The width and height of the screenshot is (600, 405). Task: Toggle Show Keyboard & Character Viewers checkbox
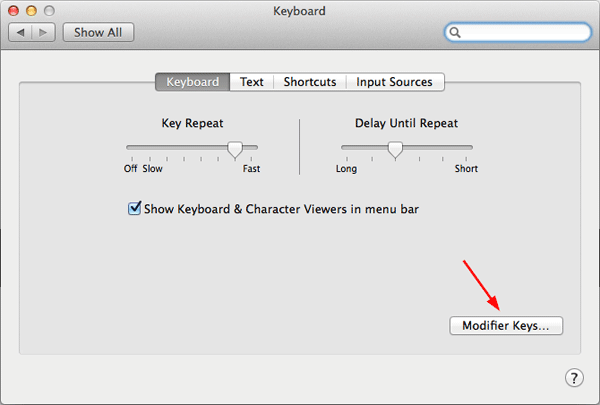coord(134,209)
